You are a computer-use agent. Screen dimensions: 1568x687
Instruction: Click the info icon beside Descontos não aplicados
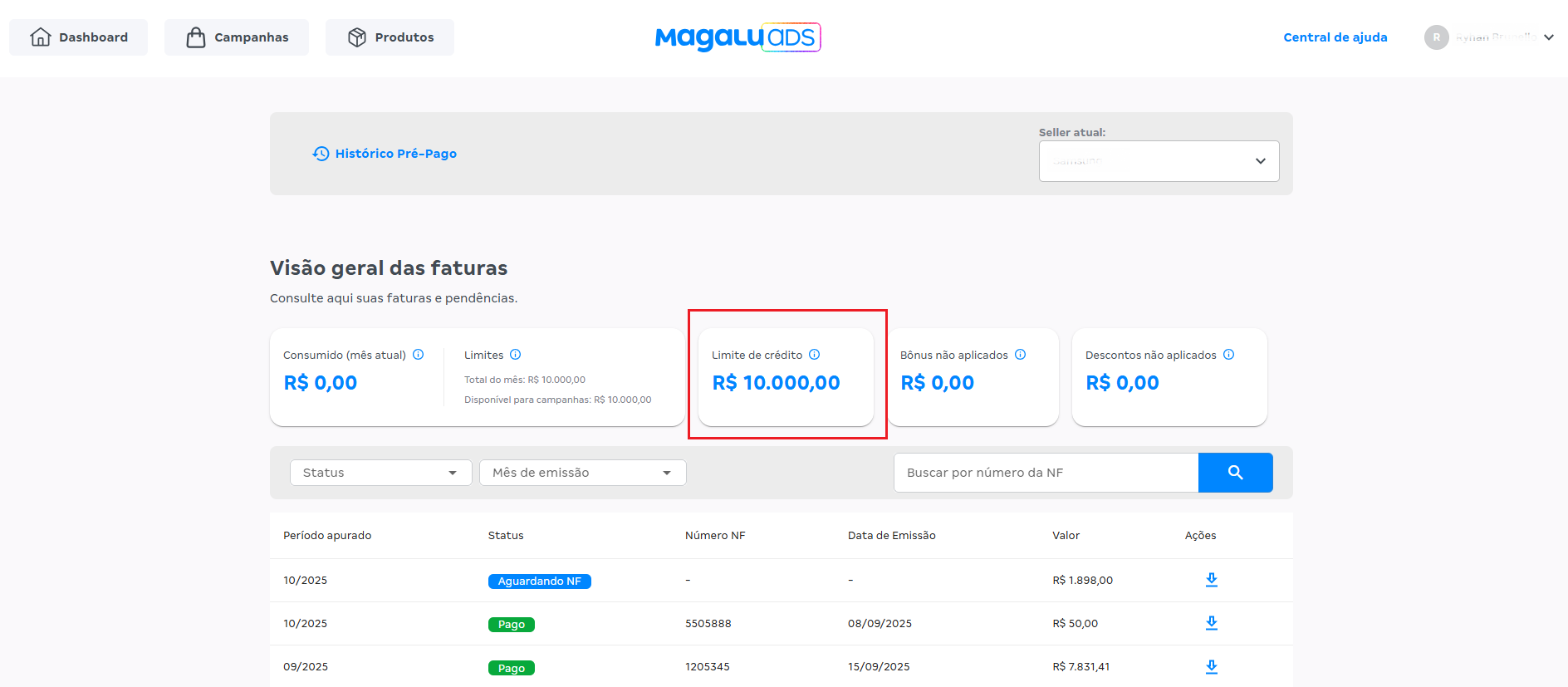pos(1229,355)
